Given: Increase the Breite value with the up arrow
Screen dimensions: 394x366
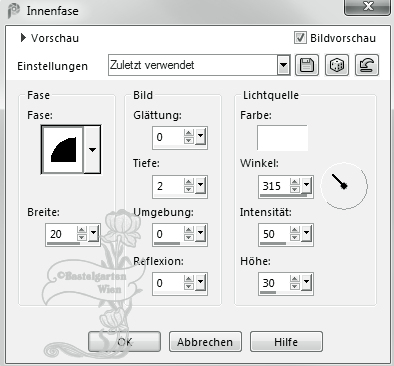Looking at the screenshot, I should click(x=82, y=230).
